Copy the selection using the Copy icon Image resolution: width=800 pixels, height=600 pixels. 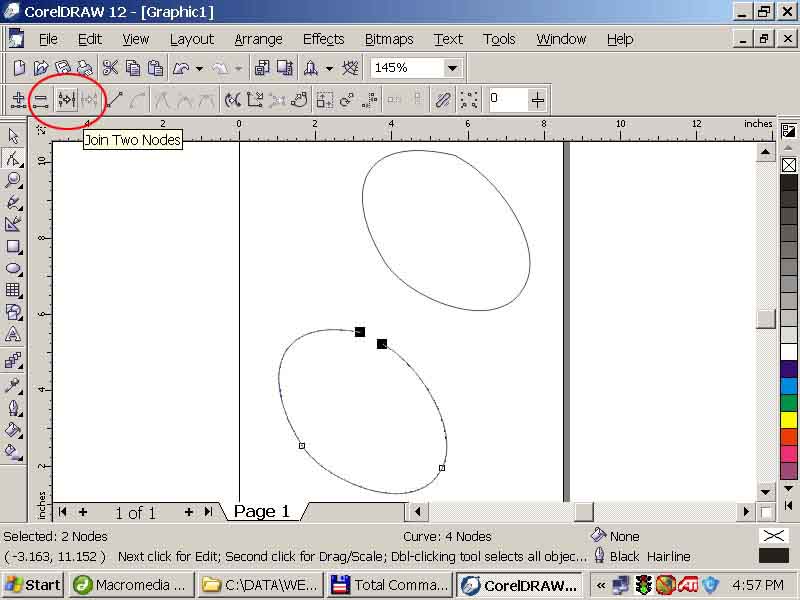coord(133,68)
